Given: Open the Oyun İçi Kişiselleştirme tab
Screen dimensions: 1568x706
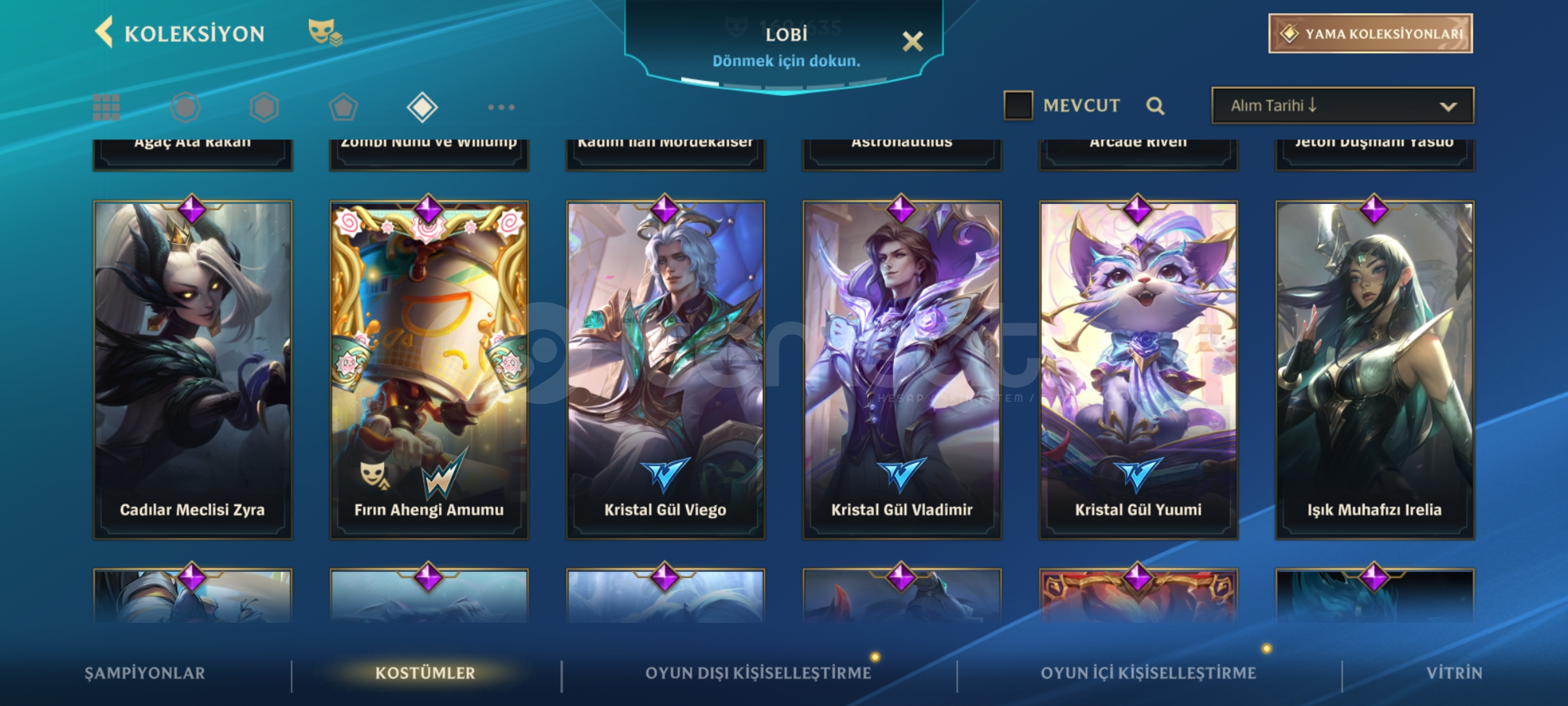Looking at the screenshot, I should (x=1149, y=673).
